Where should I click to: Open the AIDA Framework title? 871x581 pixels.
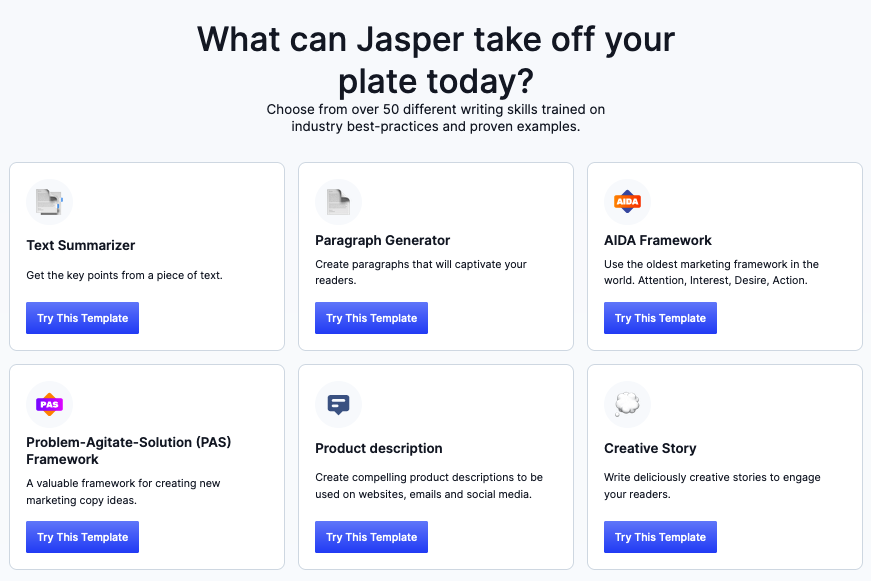658,241
